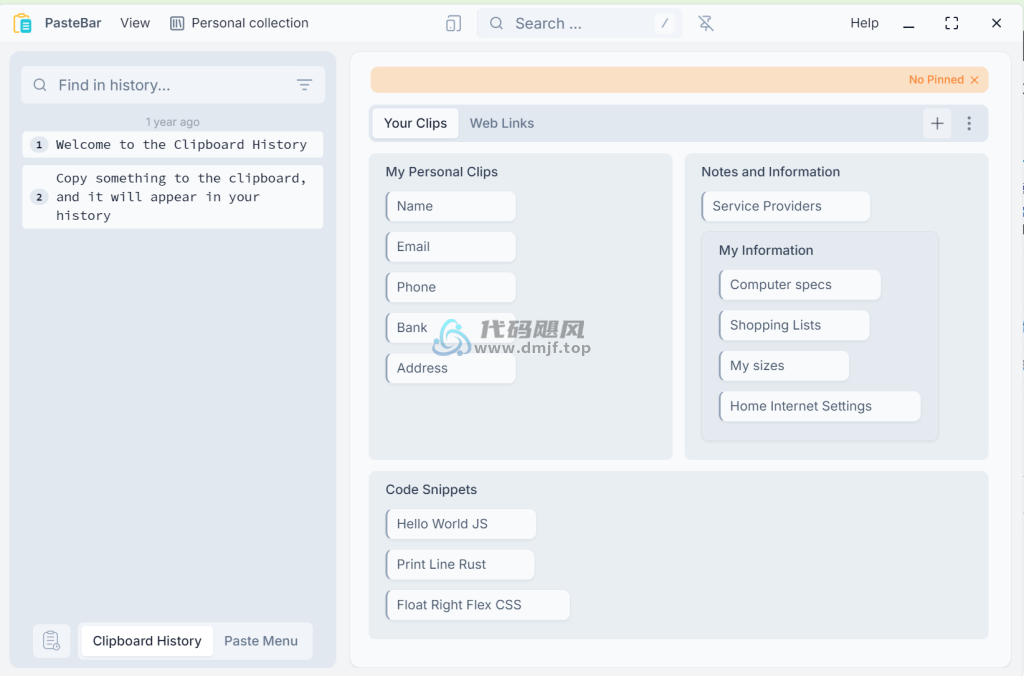
Task: Switch to the Paste Menu tab
Action: pos(261,641)
